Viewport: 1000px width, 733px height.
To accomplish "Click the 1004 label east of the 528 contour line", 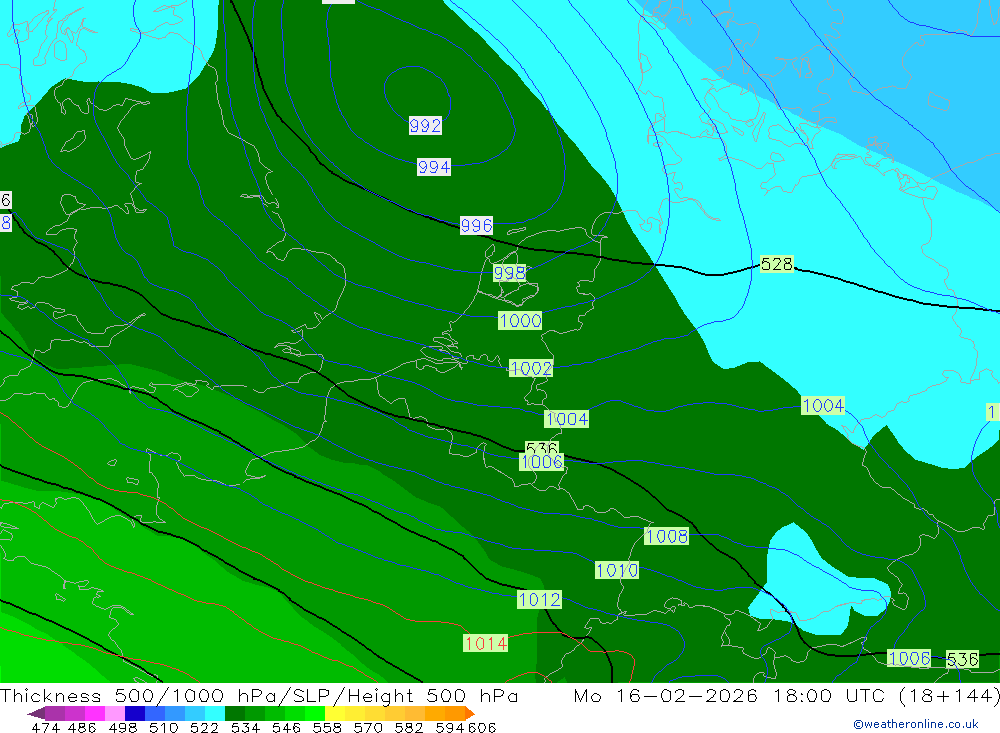I will click(823, 406).
